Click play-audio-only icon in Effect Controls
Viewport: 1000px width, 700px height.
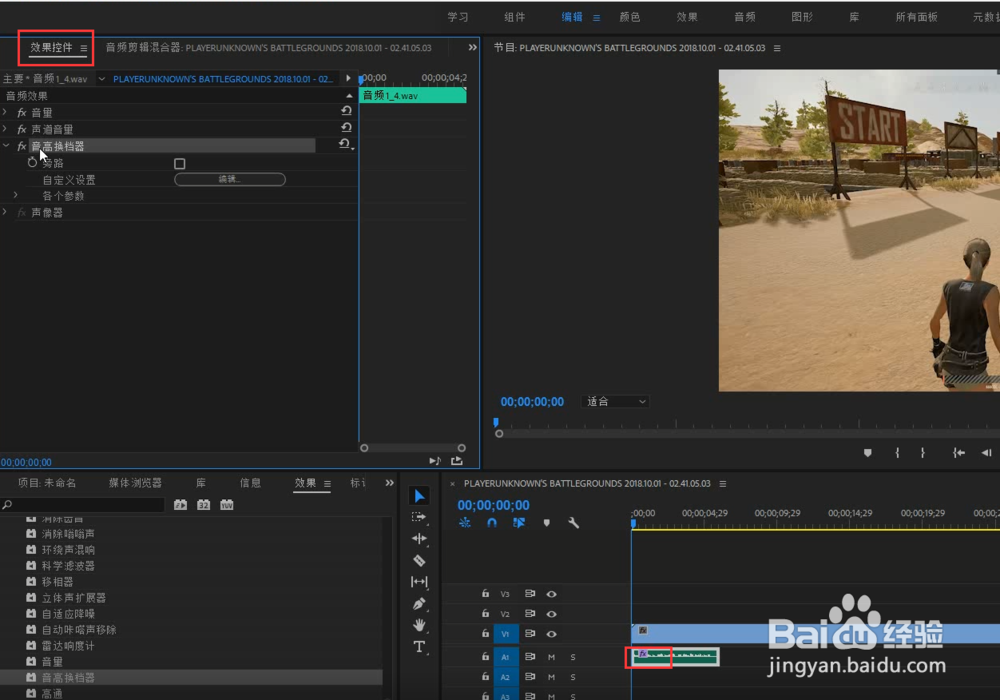(435, 460)
